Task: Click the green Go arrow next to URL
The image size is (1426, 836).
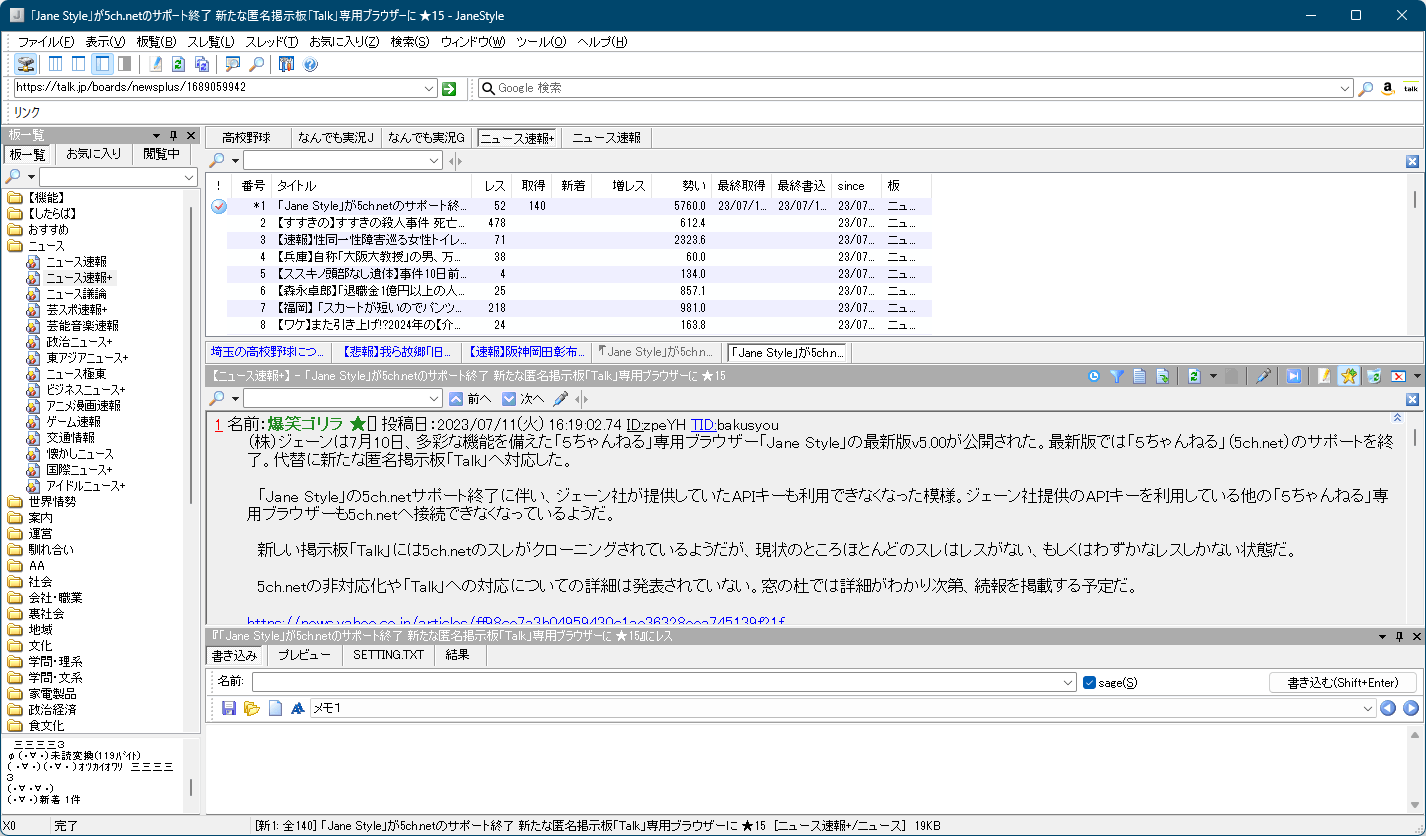Action: [449, 88]
